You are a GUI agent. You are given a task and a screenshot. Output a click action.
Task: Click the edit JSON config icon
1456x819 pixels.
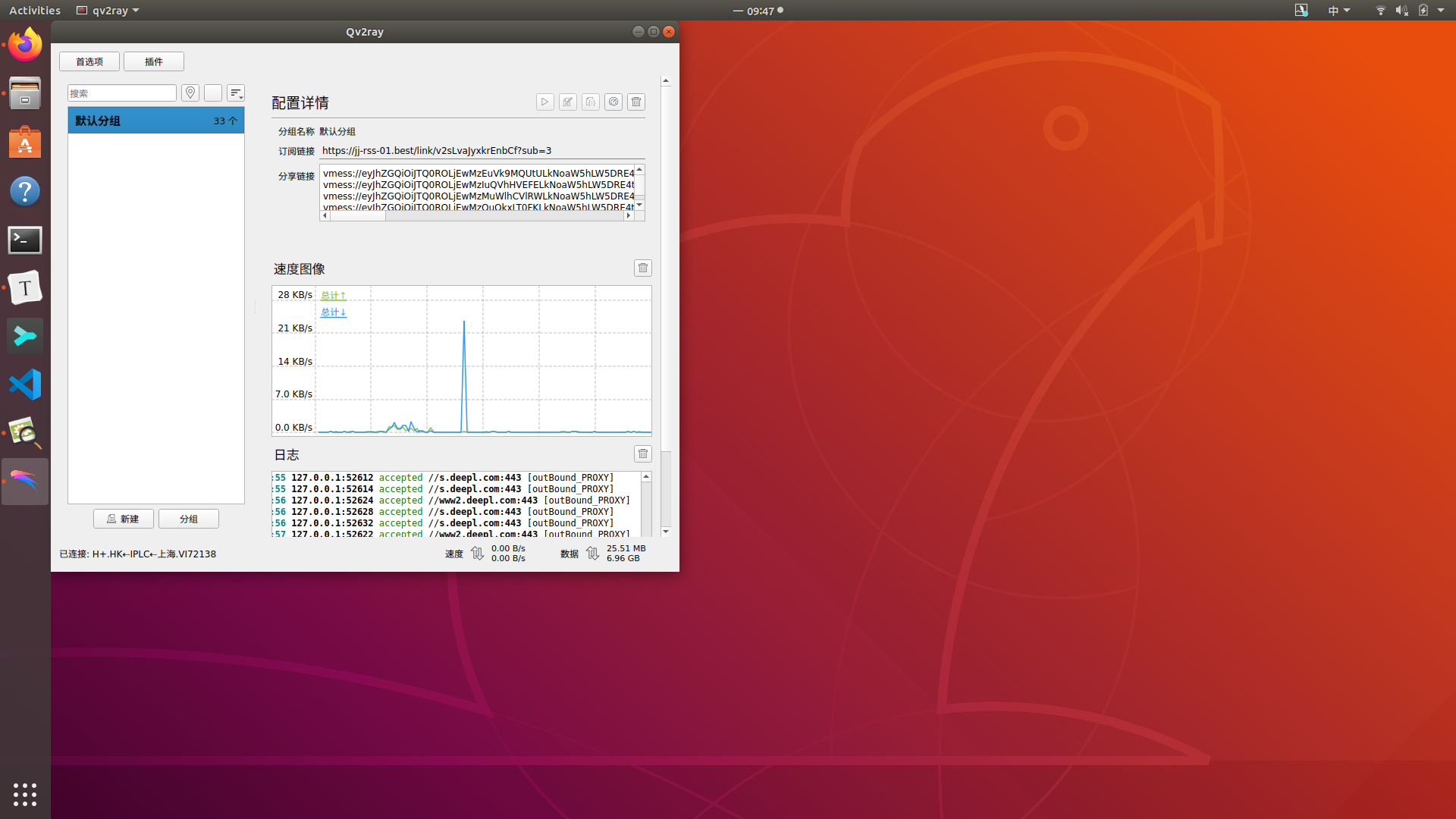tap(591, 102)
